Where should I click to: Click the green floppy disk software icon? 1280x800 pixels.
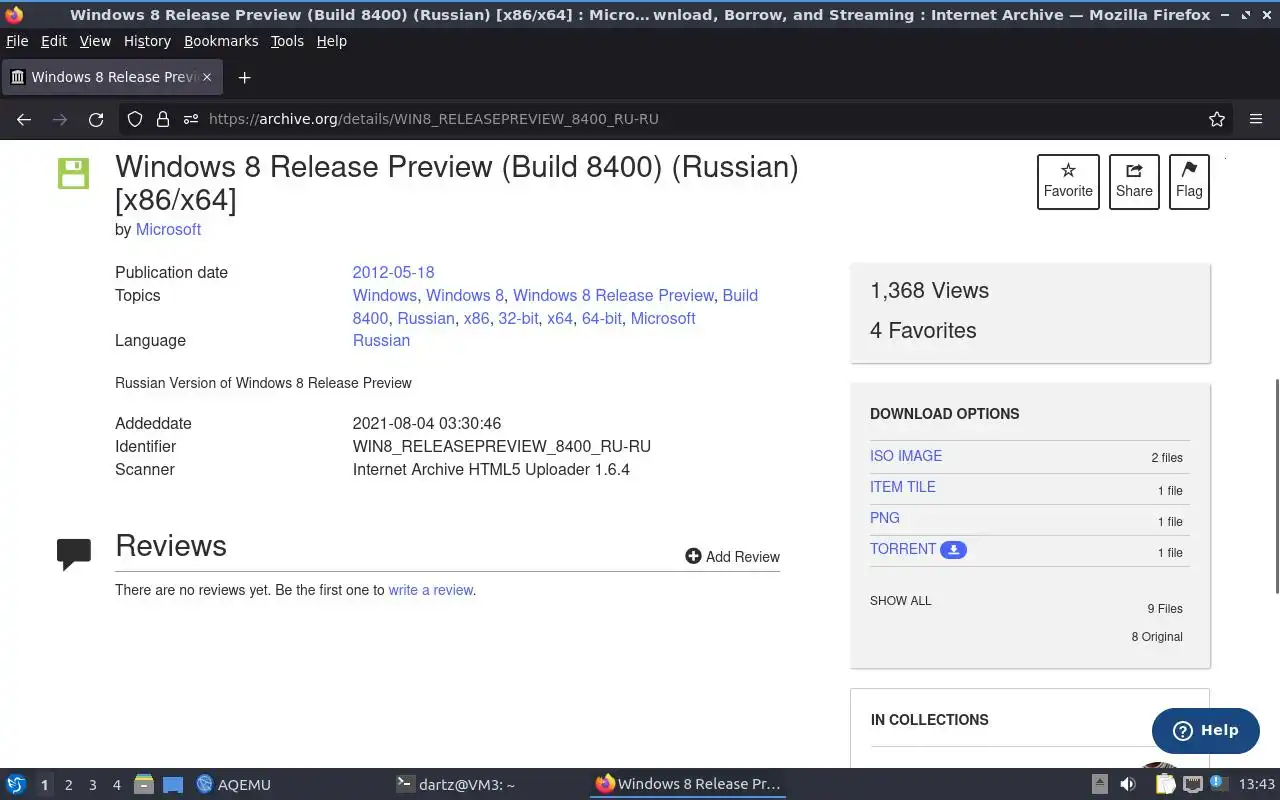(x=73, y=173)
